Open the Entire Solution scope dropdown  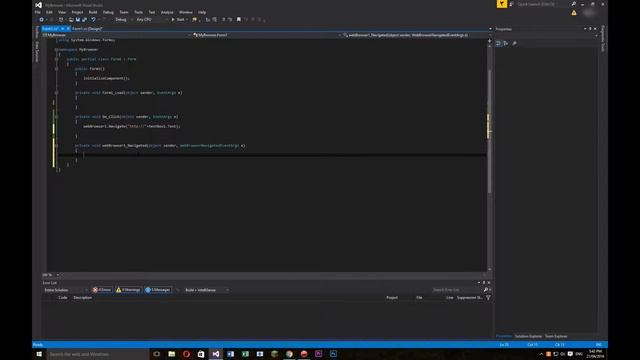(x=65, y=290)
